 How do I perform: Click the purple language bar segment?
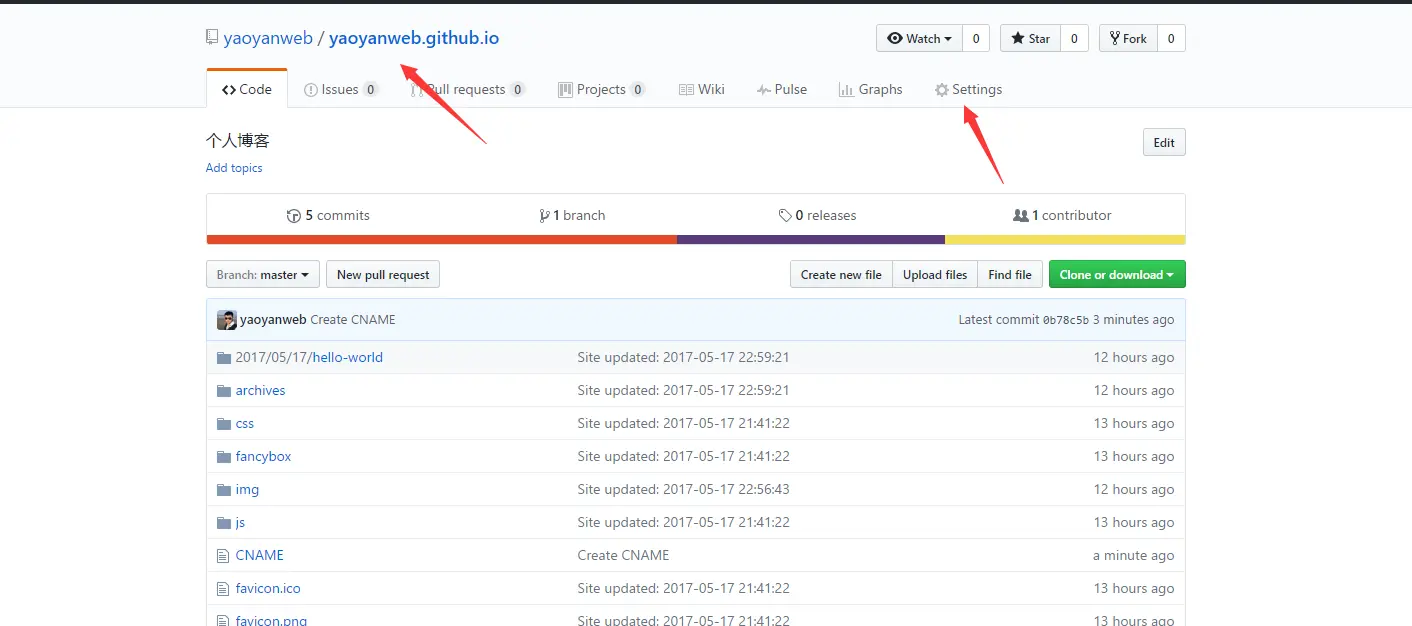point(811,240)
